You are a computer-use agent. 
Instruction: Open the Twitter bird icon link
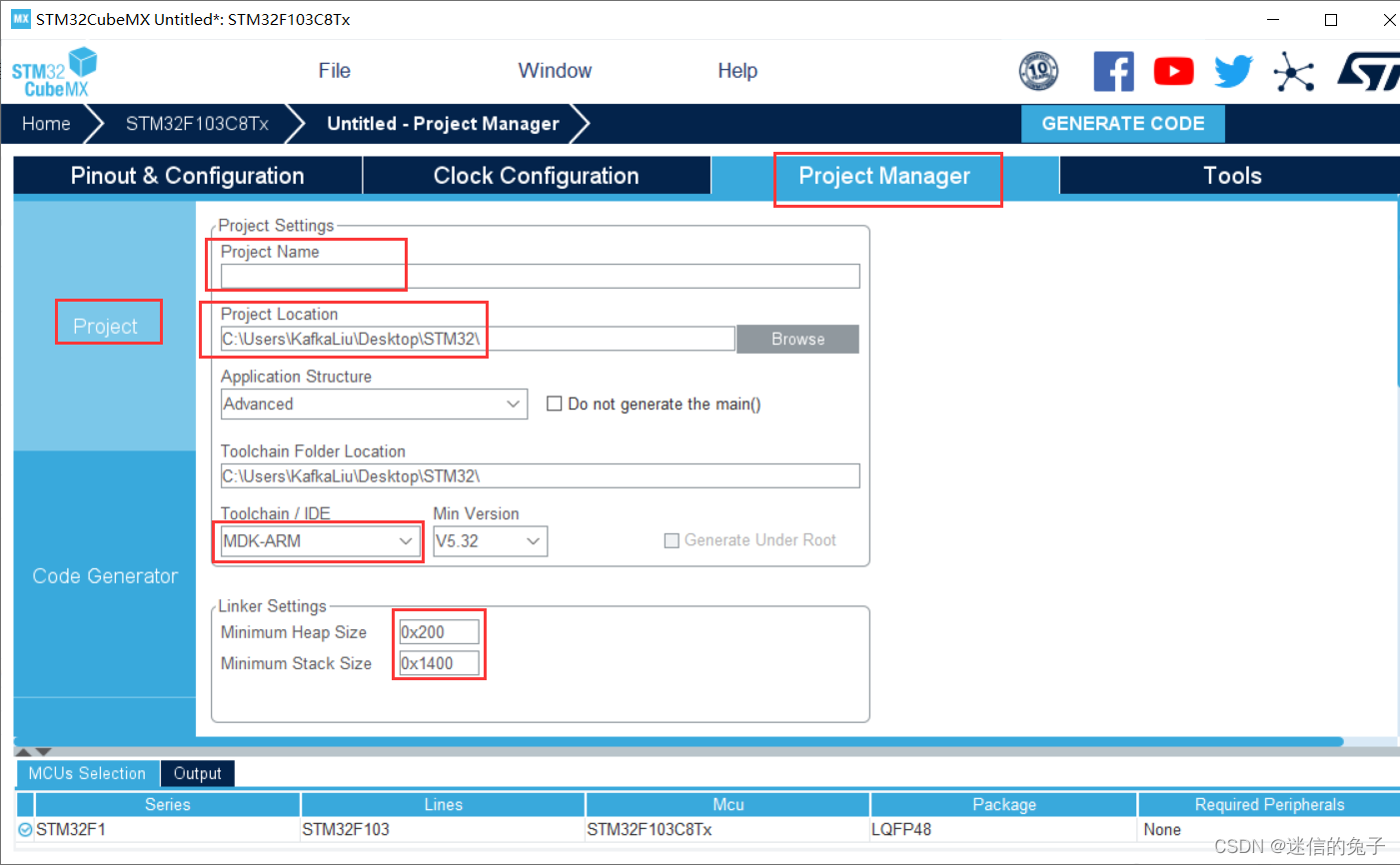click(1234, 71)
